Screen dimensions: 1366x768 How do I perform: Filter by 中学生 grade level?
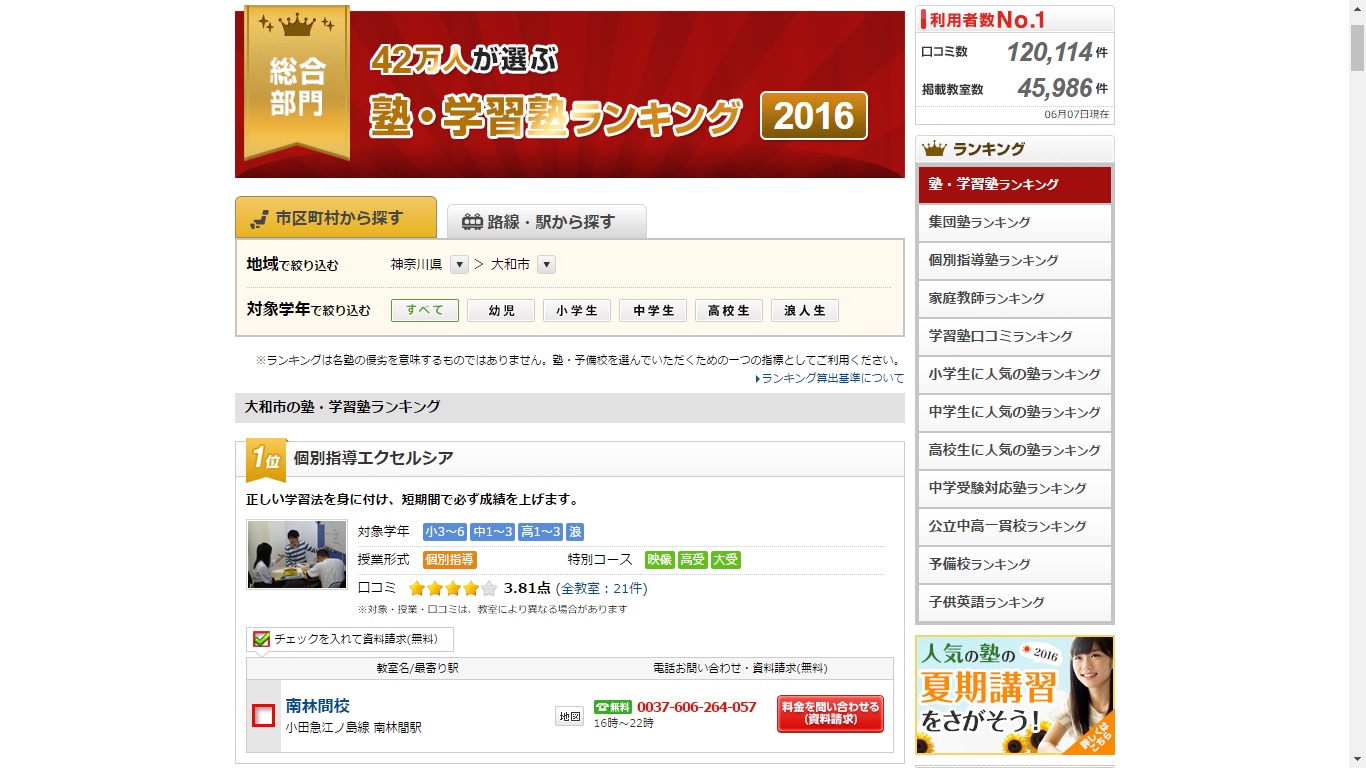(x=652, y=311)
